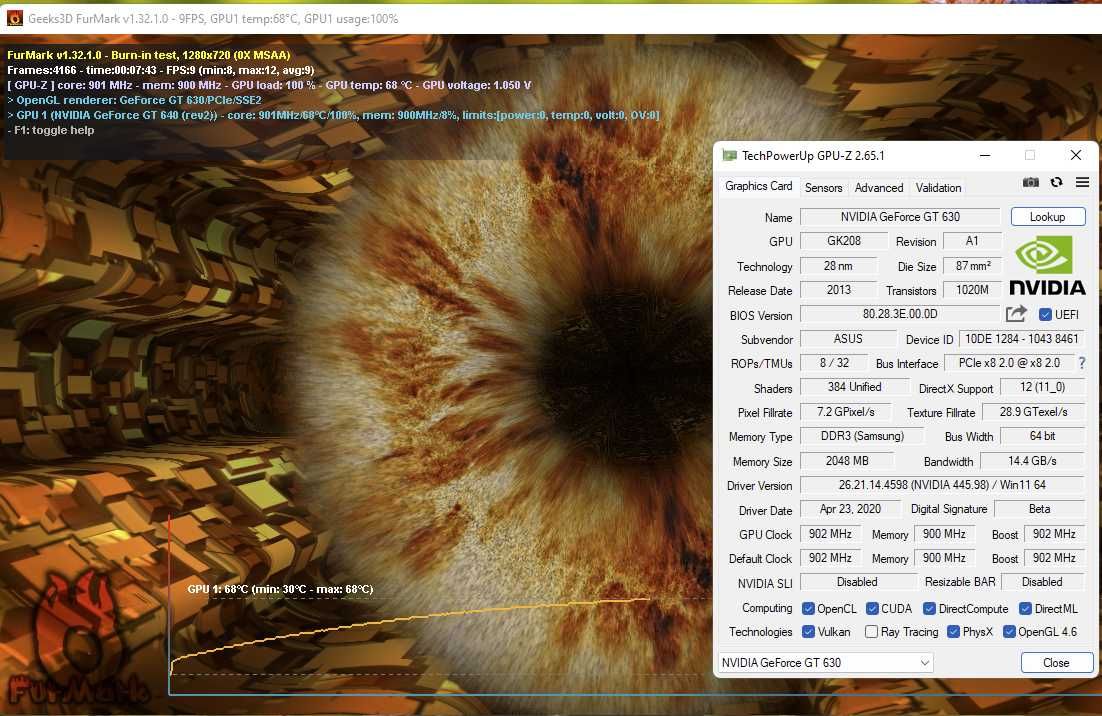Minimize the GPU-Z window
Image resolution: width=1102 pixels, height=716 pixels.
click(985, 155)
